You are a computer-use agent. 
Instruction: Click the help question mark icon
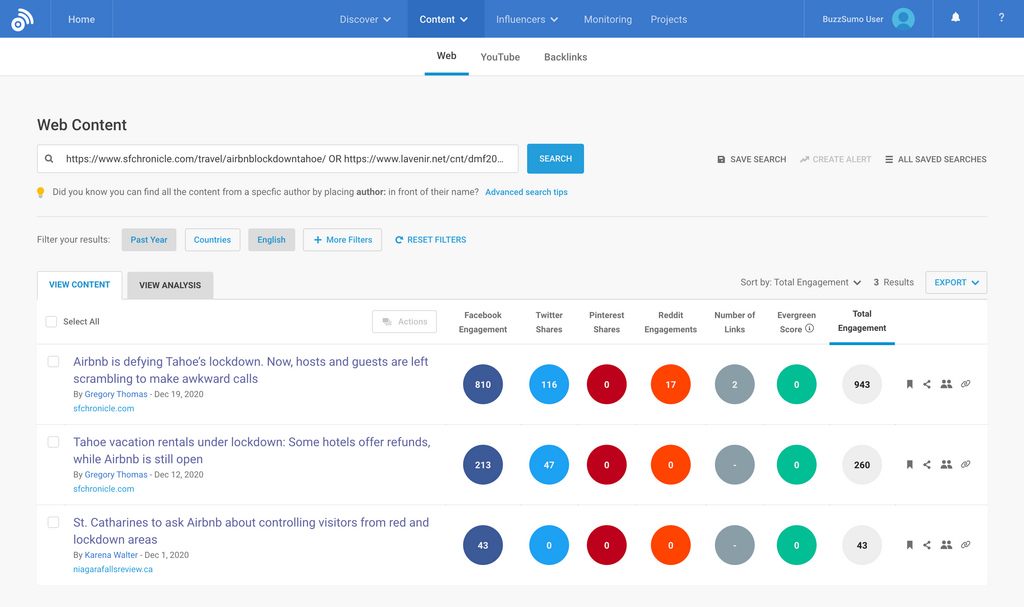point(1001,18)
